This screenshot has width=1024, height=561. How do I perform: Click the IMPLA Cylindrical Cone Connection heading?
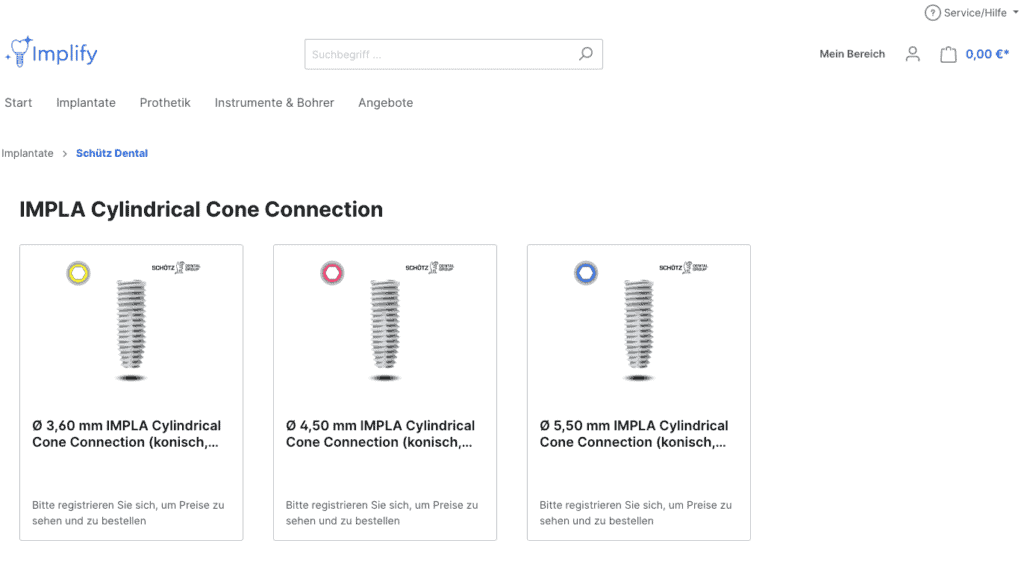(201, 210)
